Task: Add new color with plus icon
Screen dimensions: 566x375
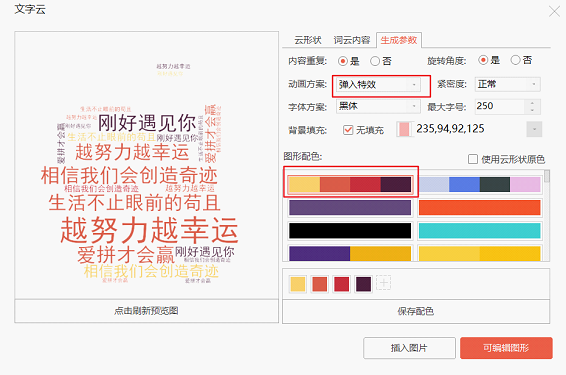Action: pyautogui.click(x=383, y=283)
